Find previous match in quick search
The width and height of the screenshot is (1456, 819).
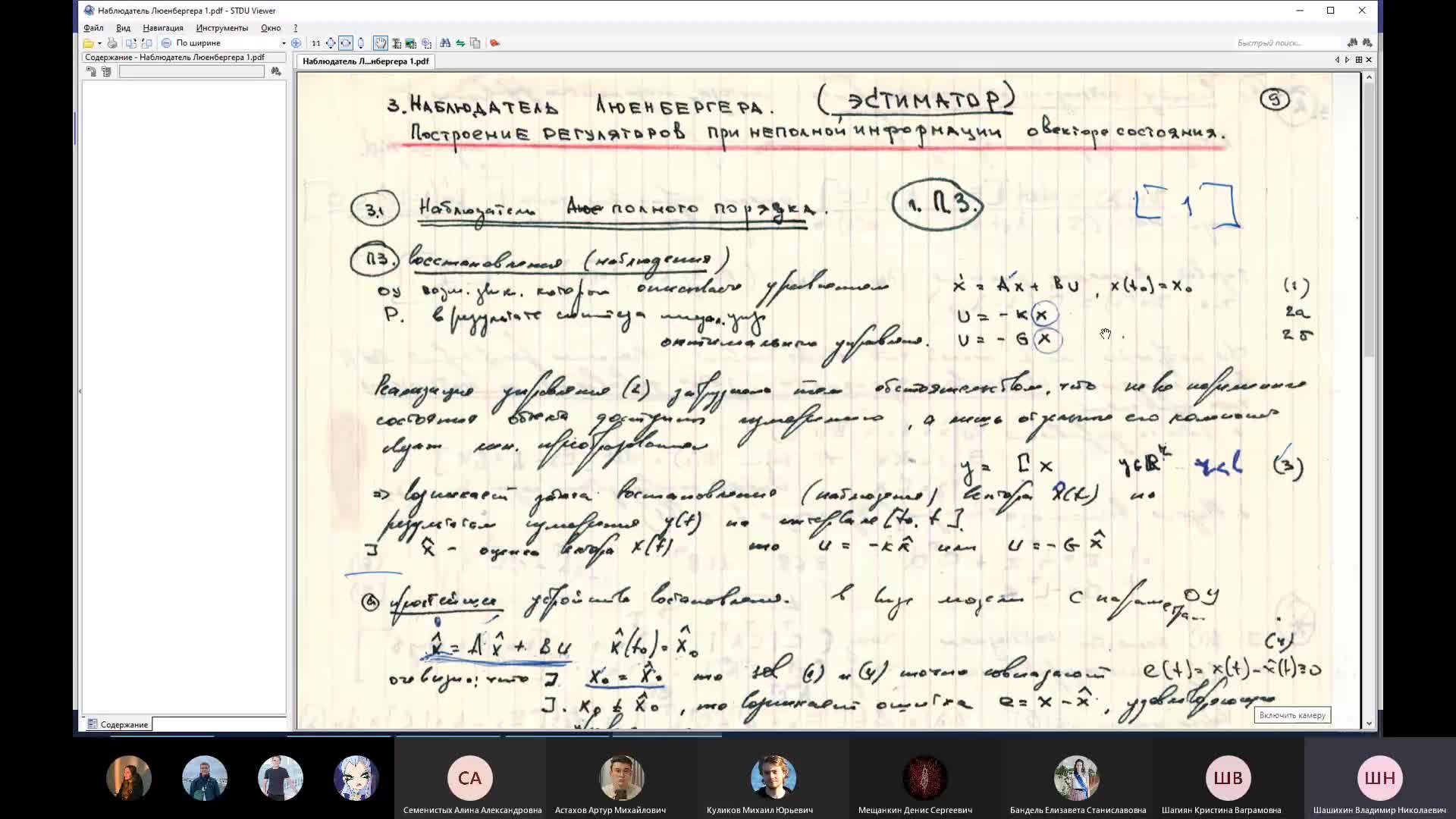click(x=1352, y=43)
